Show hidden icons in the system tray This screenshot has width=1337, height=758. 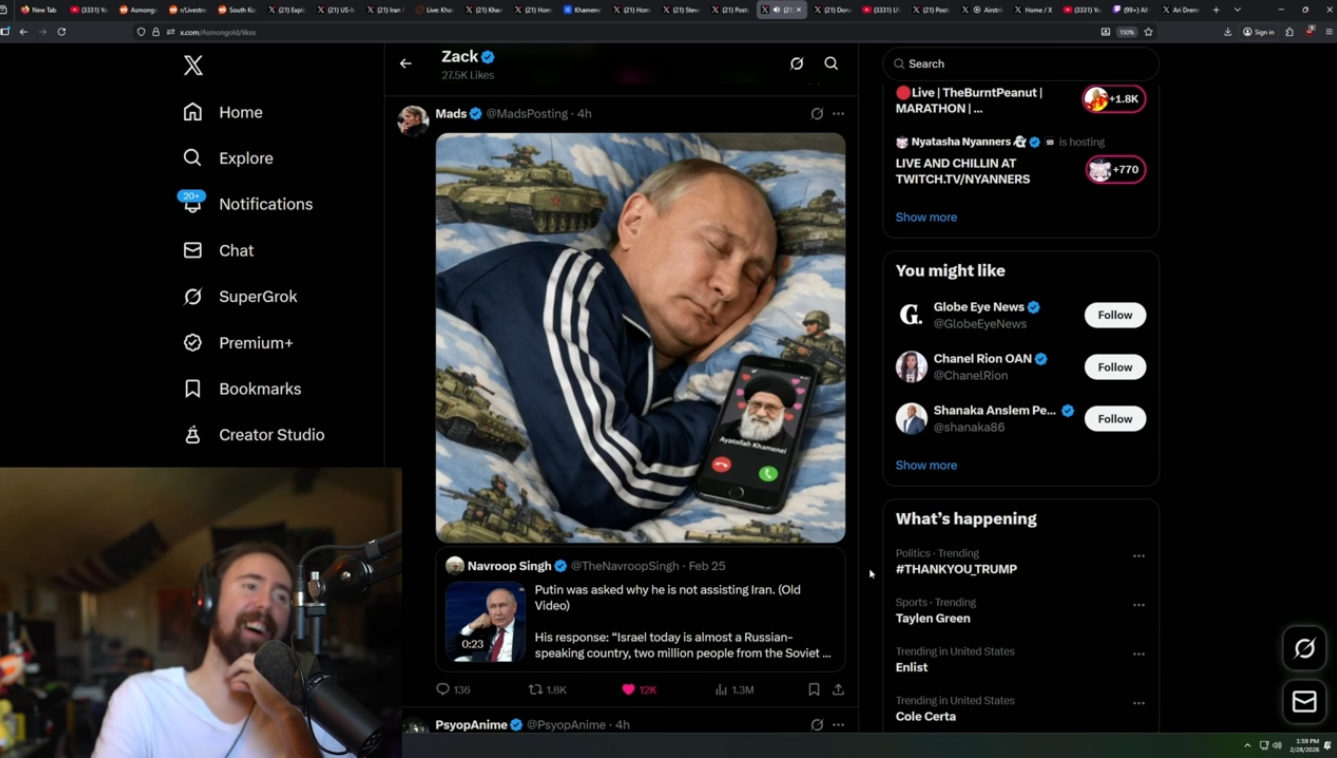(1247, 745)
